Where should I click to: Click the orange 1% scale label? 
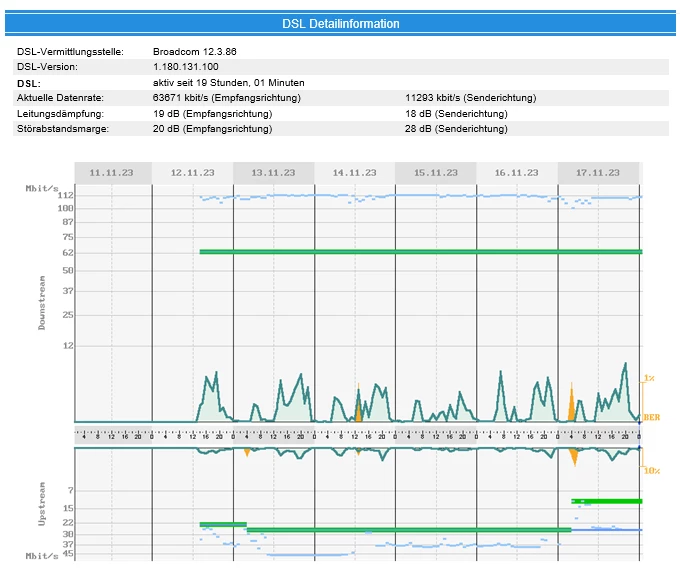tap(649, 378)
